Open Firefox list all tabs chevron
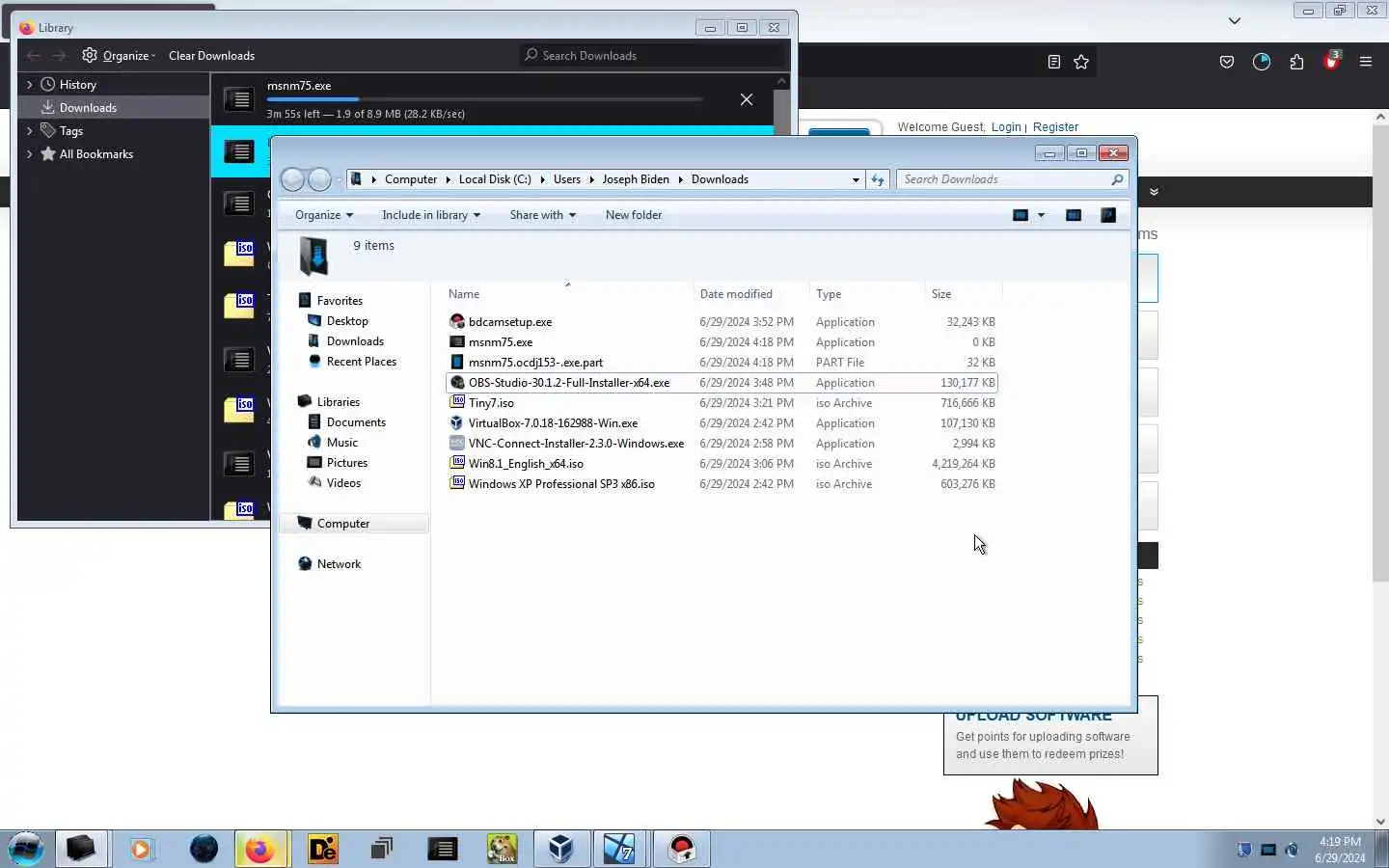Viewport: 1389px width, 868px height. (x=1234, y=20)
